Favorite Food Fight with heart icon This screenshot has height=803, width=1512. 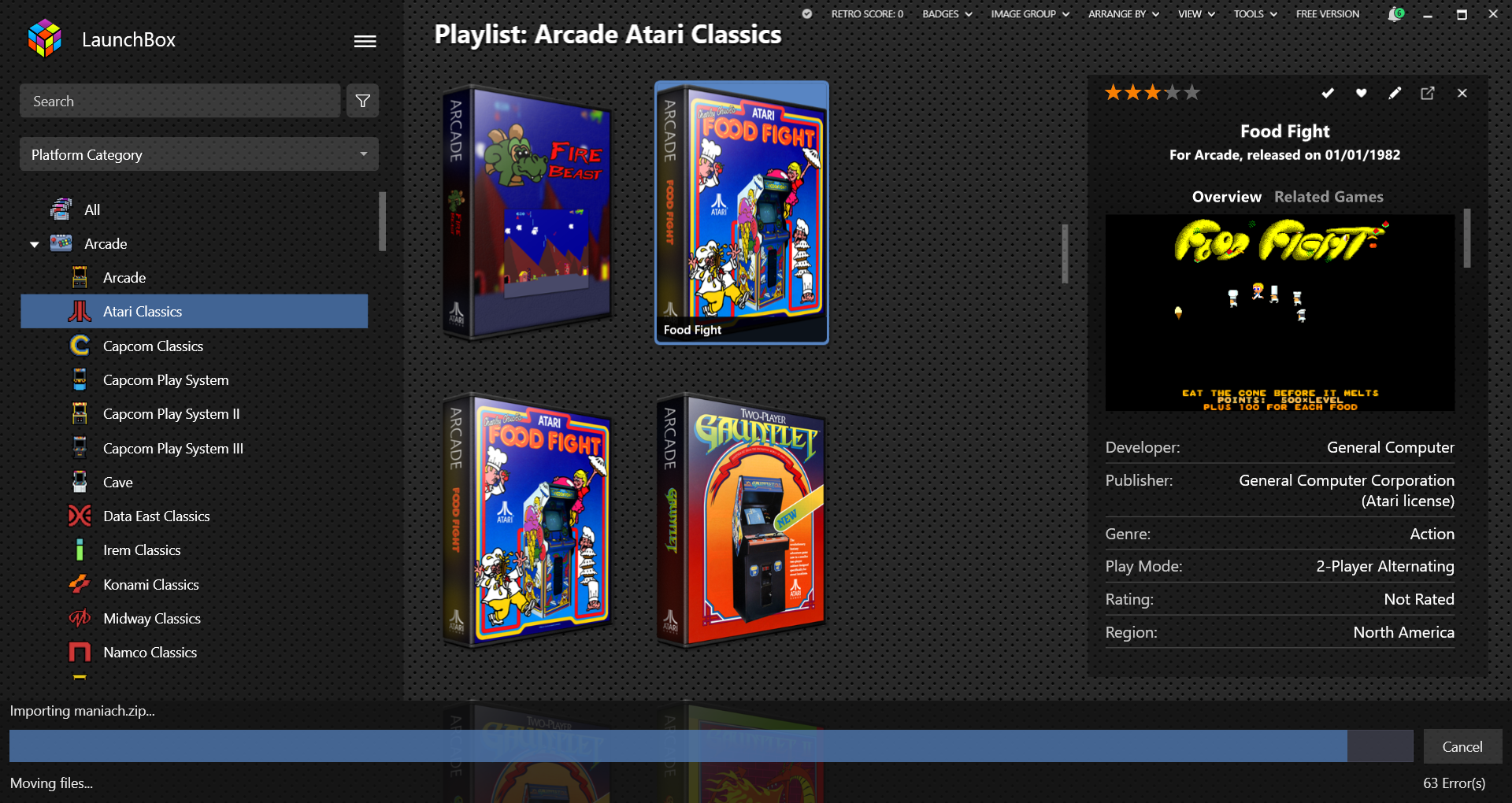click(1361, 93)
